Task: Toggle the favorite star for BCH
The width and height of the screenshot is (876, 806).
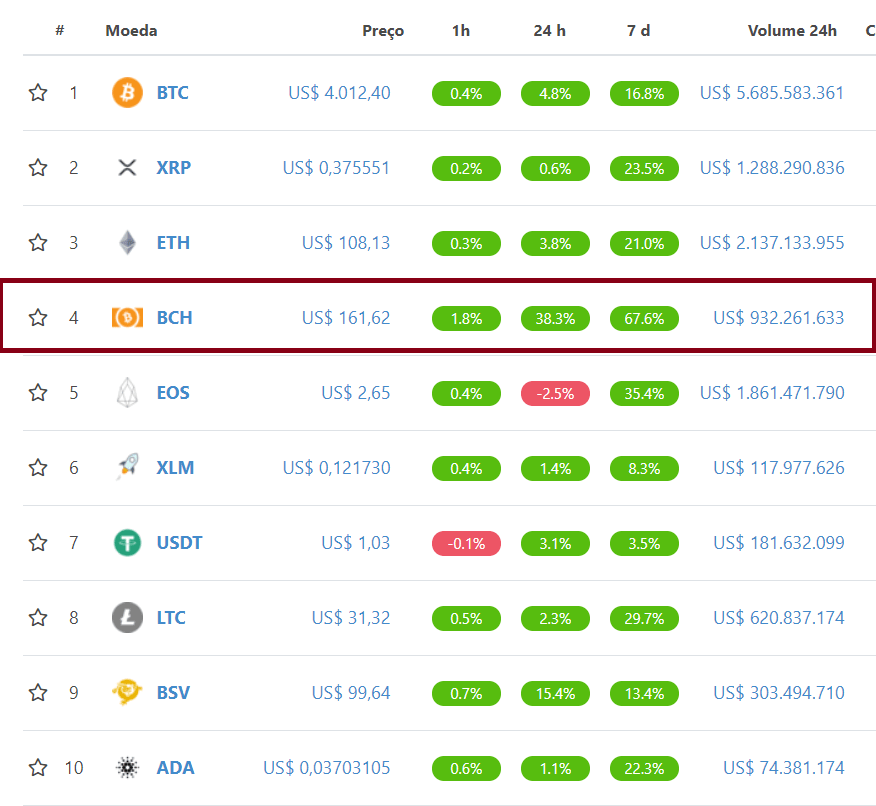Action: tap(38, 318)
